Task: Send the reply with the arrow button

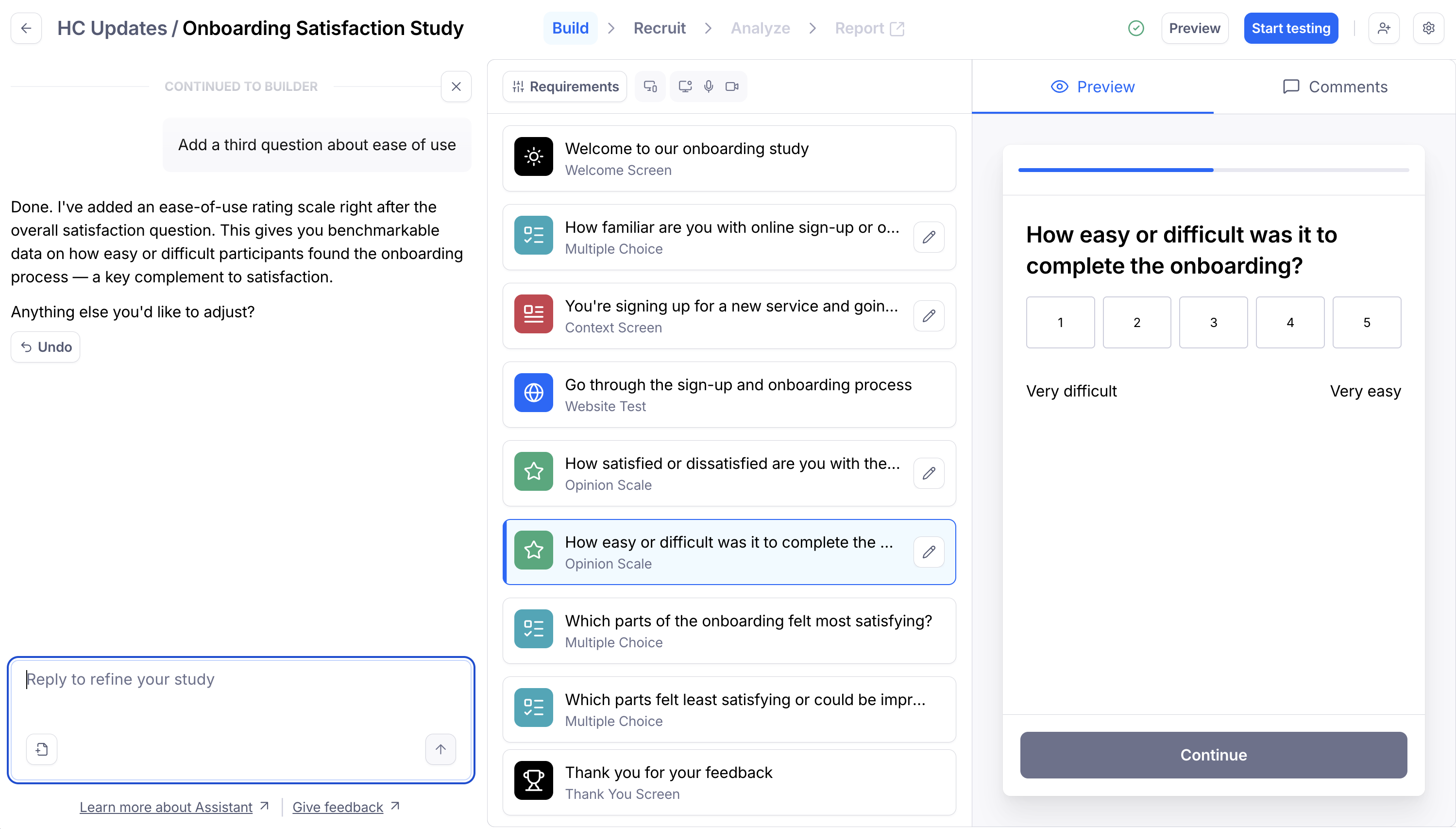Action: 440,749
